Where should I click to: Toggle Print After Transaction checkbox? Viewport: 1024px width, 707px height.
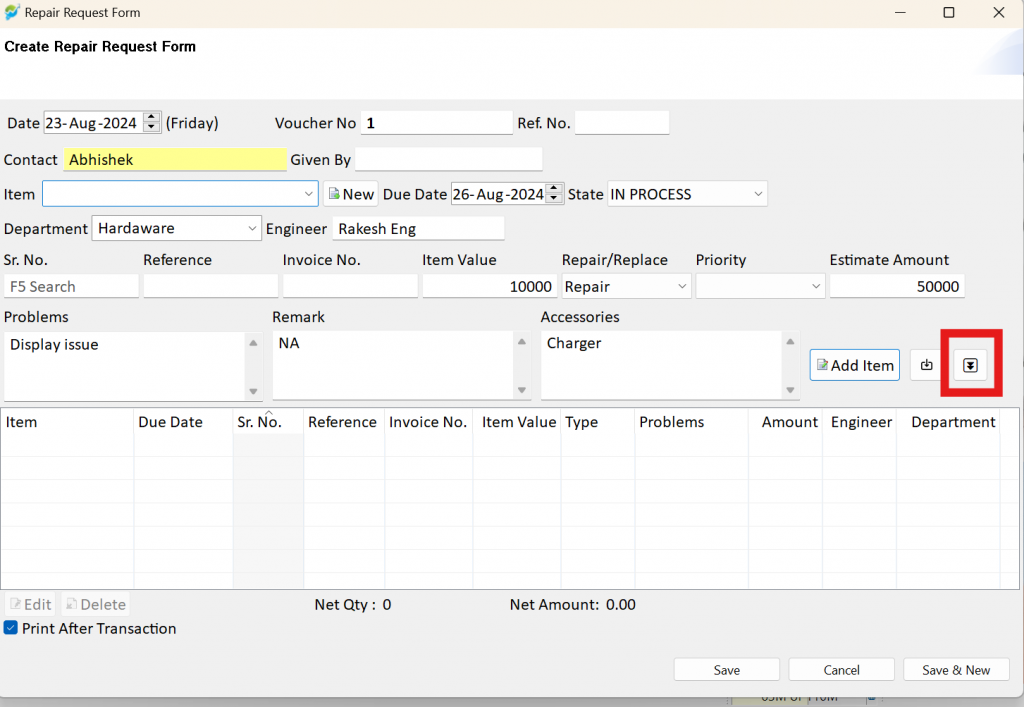10,628
